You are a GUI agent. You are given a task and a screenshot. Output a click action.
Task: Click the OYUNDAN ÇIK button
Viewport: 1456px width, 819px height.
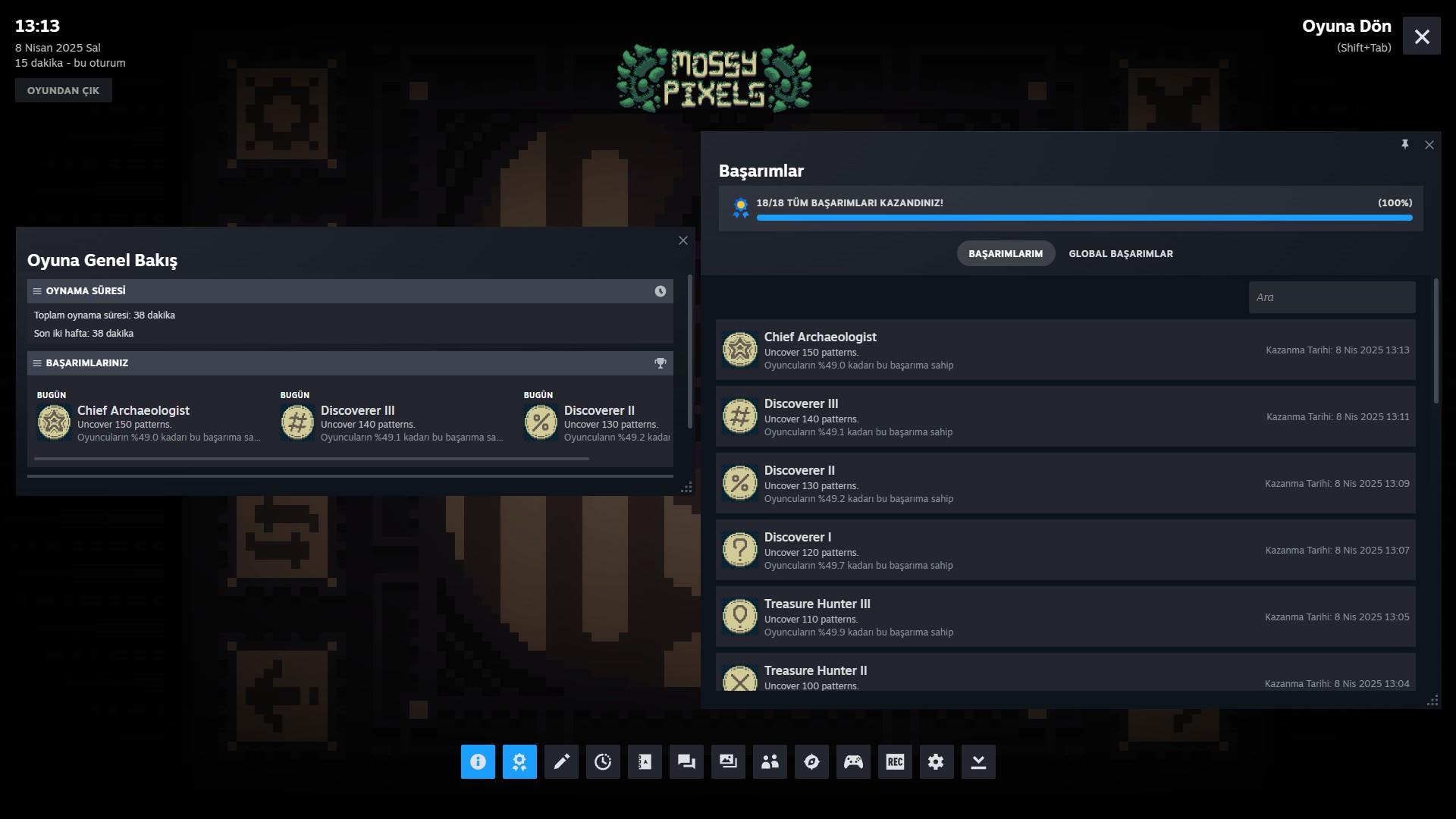64,90
